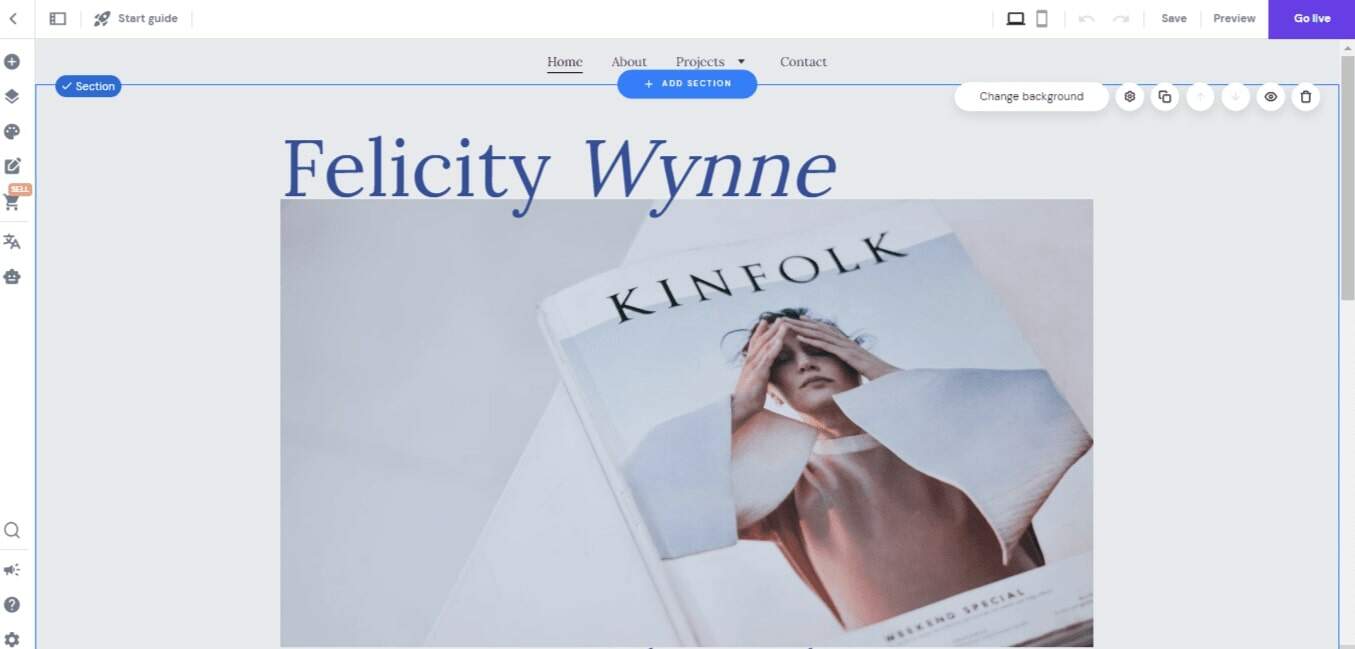The image size is (1355, 649).
Task: Click the Go live button
Action: [1312, 19]
